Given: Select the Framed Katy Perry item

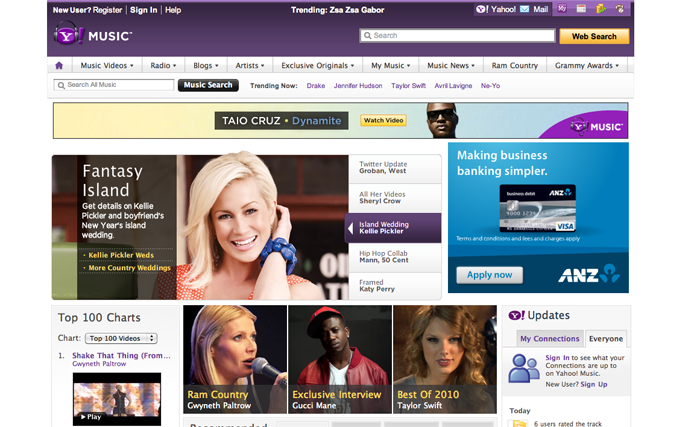Looking at the screenshot, I should (395, 286).
